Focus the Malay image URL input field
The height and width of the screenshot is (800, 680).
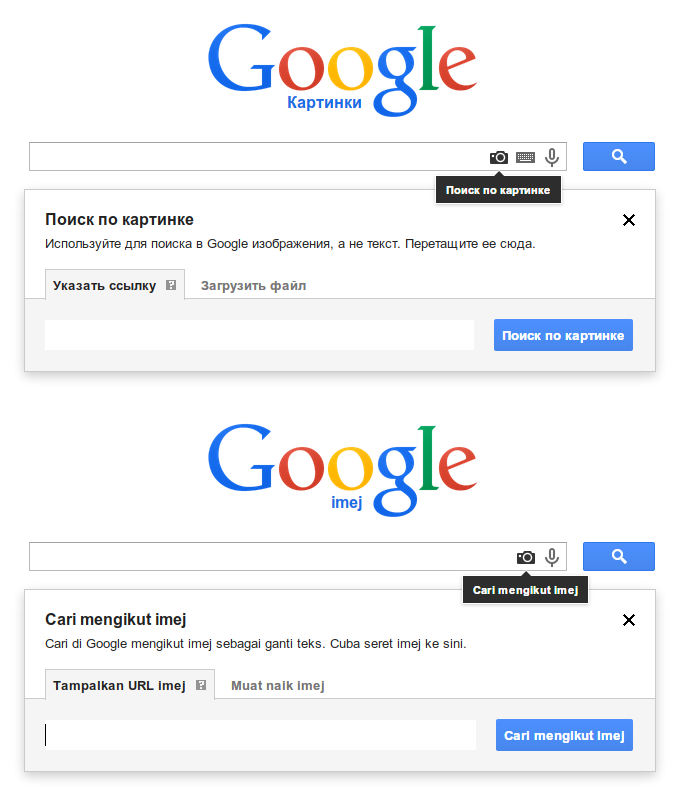pos(260,735)
